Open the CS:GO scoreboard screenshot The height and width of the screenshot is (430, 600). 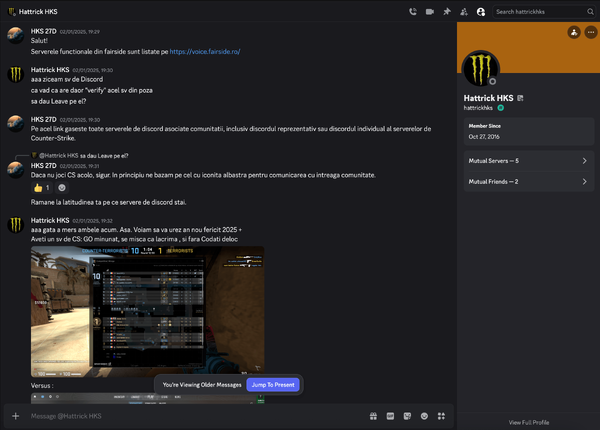(147, 311)
